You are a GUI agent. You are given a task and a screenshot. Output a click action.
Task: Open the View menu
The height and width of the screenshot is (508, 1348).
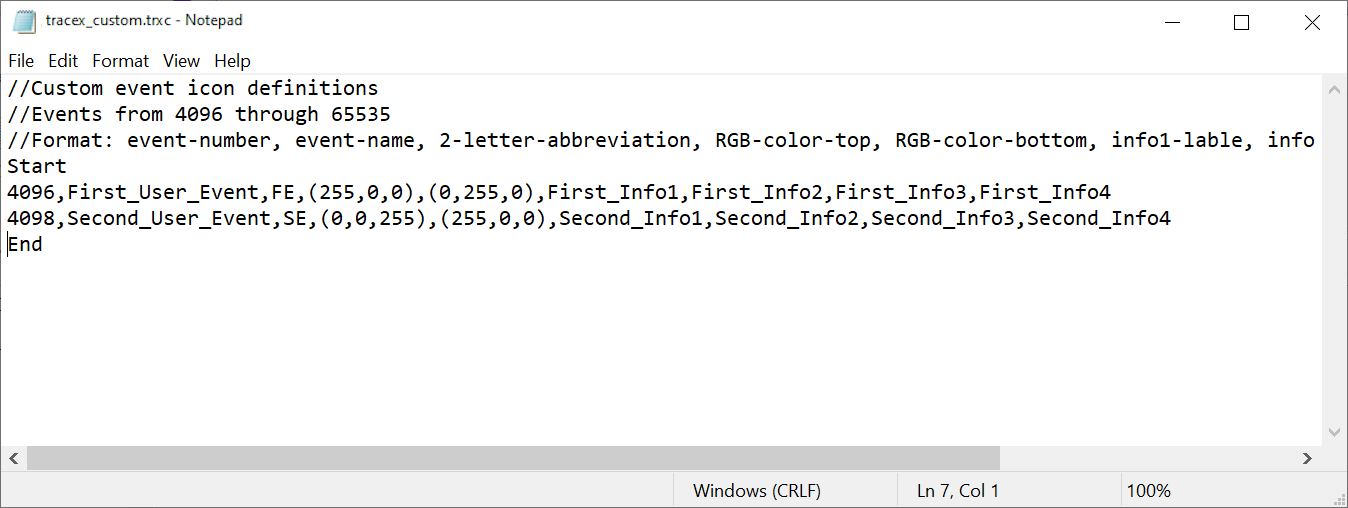pyautogui.click(x=181, y=61)
